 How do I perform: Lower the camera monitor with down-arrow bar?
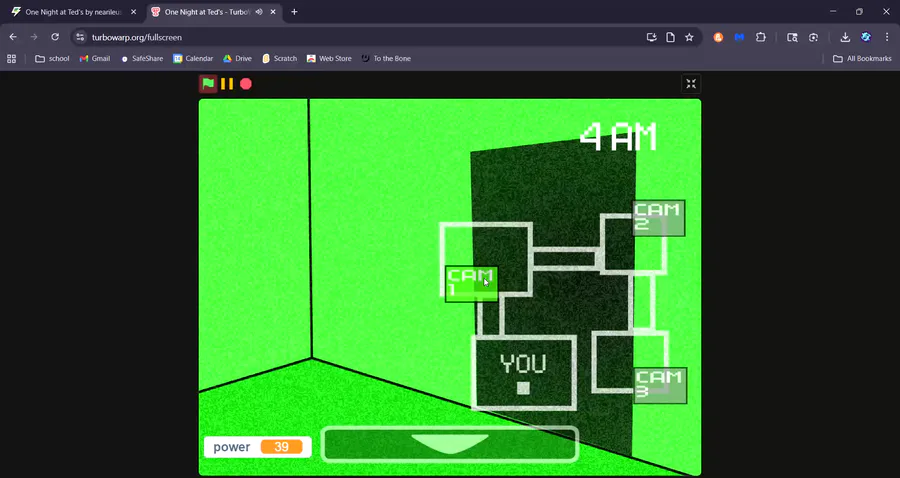click(449, 444)
